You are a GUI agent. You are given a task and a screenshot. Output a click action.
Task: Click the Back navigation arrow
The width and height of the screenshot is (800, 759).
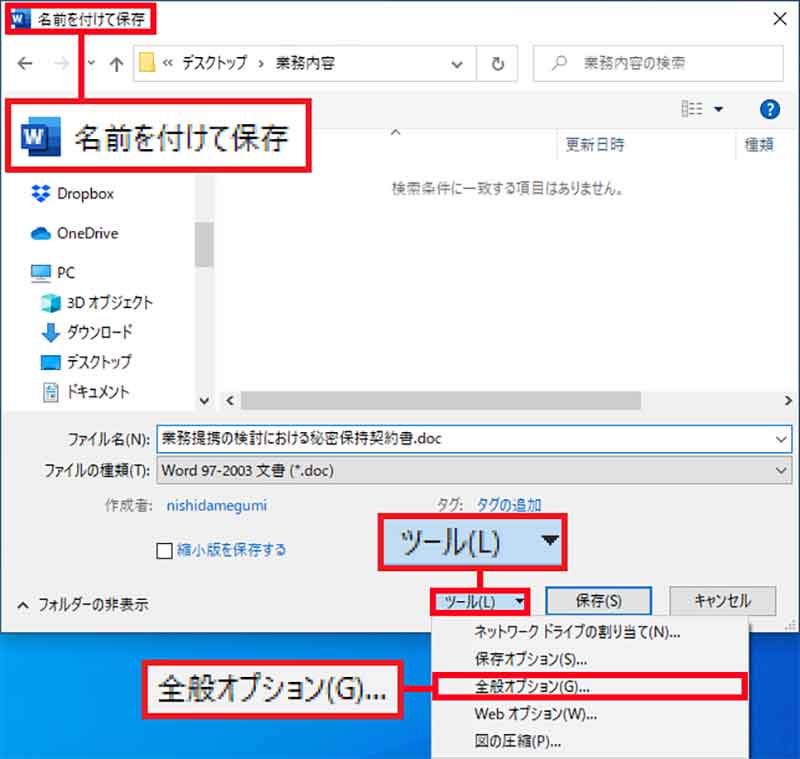coord(24,63)
